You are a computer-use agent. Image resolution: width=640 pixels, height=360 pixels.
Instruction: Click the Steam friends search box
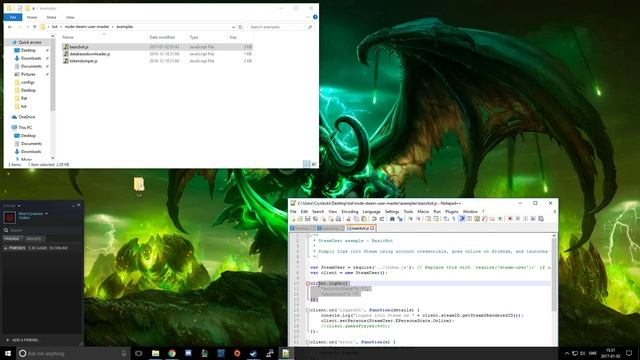[42, 230]
